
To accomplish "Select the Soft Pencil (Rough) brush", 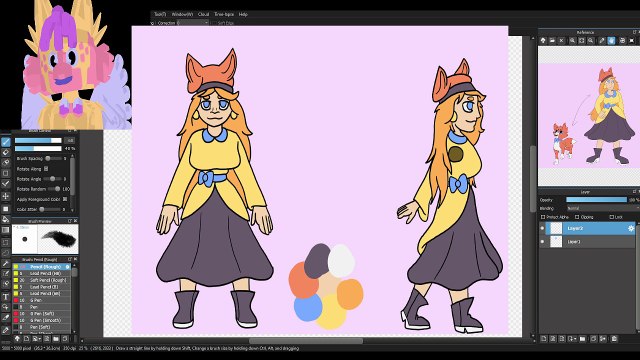I will click(x=41, y=280).
